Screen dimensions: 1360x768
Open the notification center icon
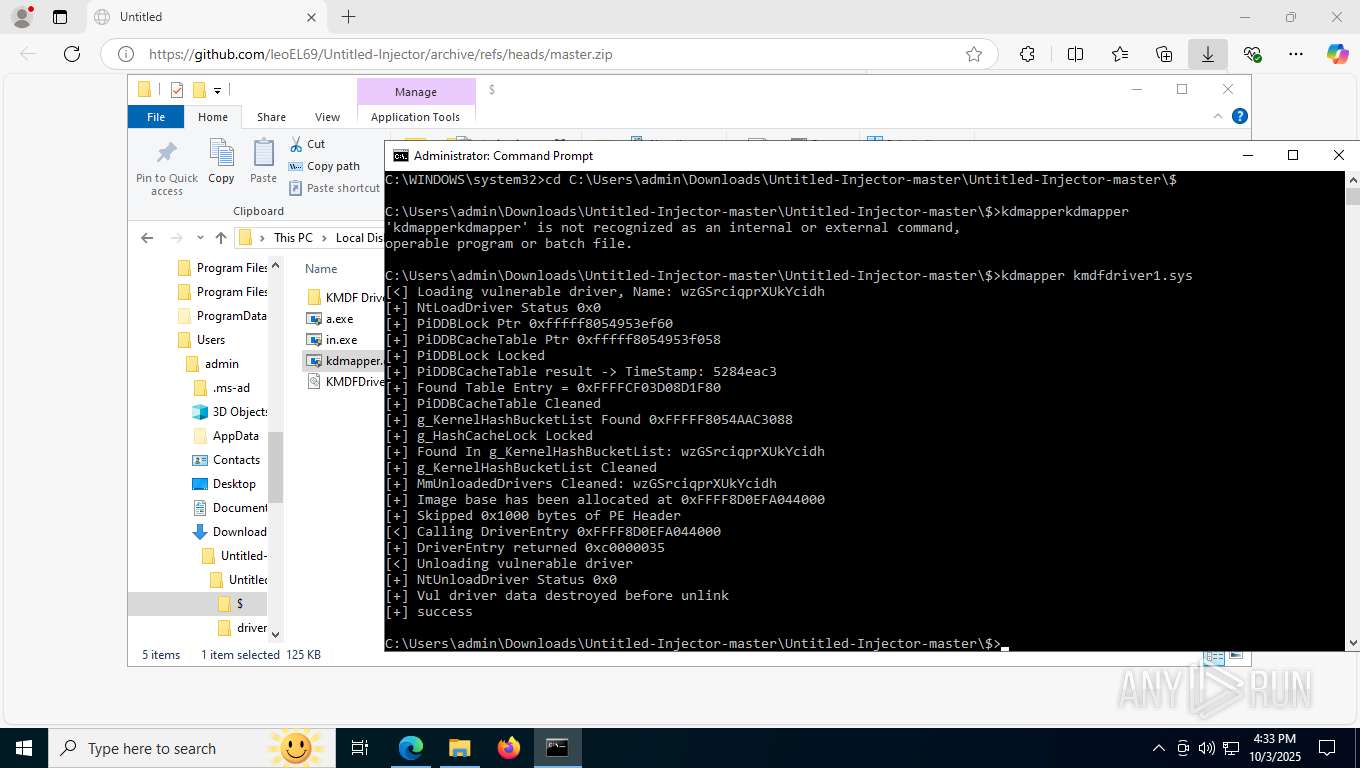pyautogui.click(x=1327, y=748)
